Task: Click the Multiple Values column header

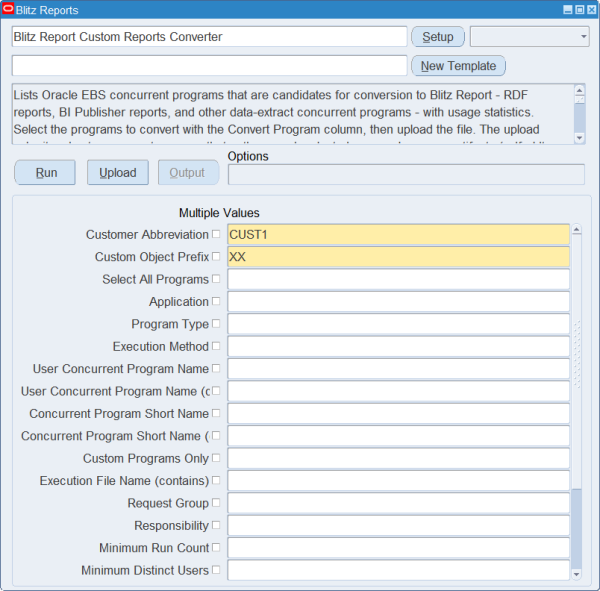Action: (x=219, y=213)
